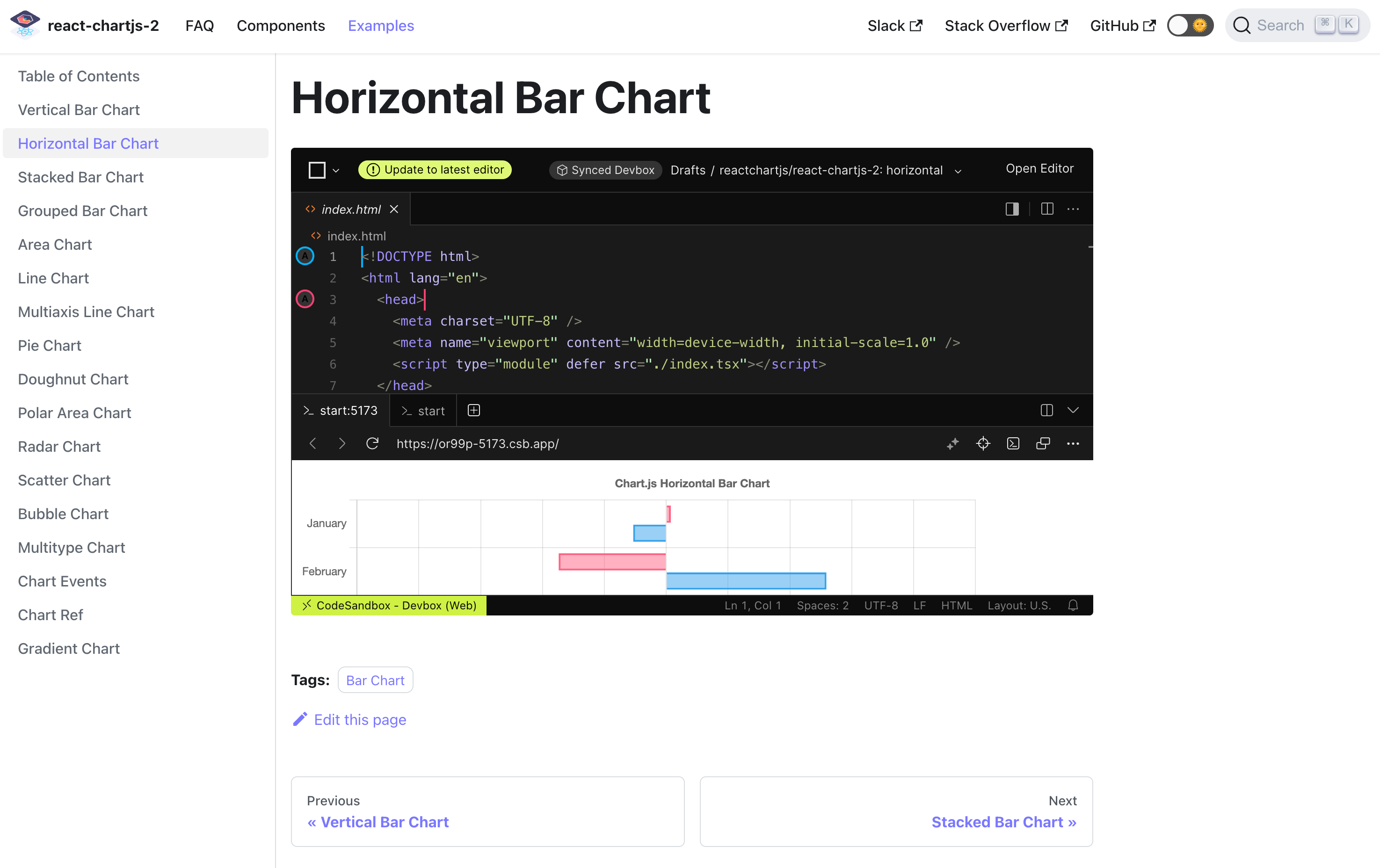This screenshot has height=868, width=1380.
Task: Close the index.html tab
Action: point(394,209)
